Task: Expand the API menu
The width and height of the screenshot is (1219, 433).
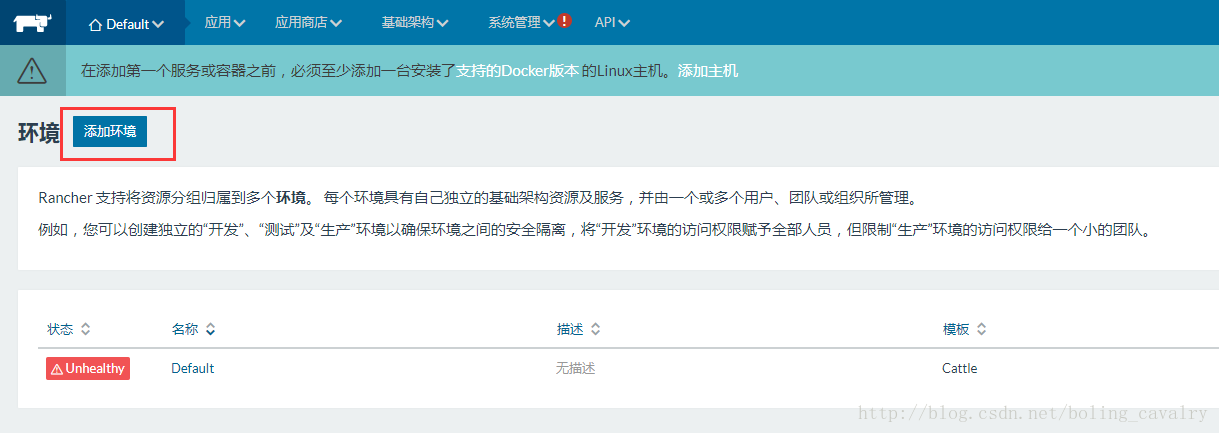Action: (x=612, y=22)
